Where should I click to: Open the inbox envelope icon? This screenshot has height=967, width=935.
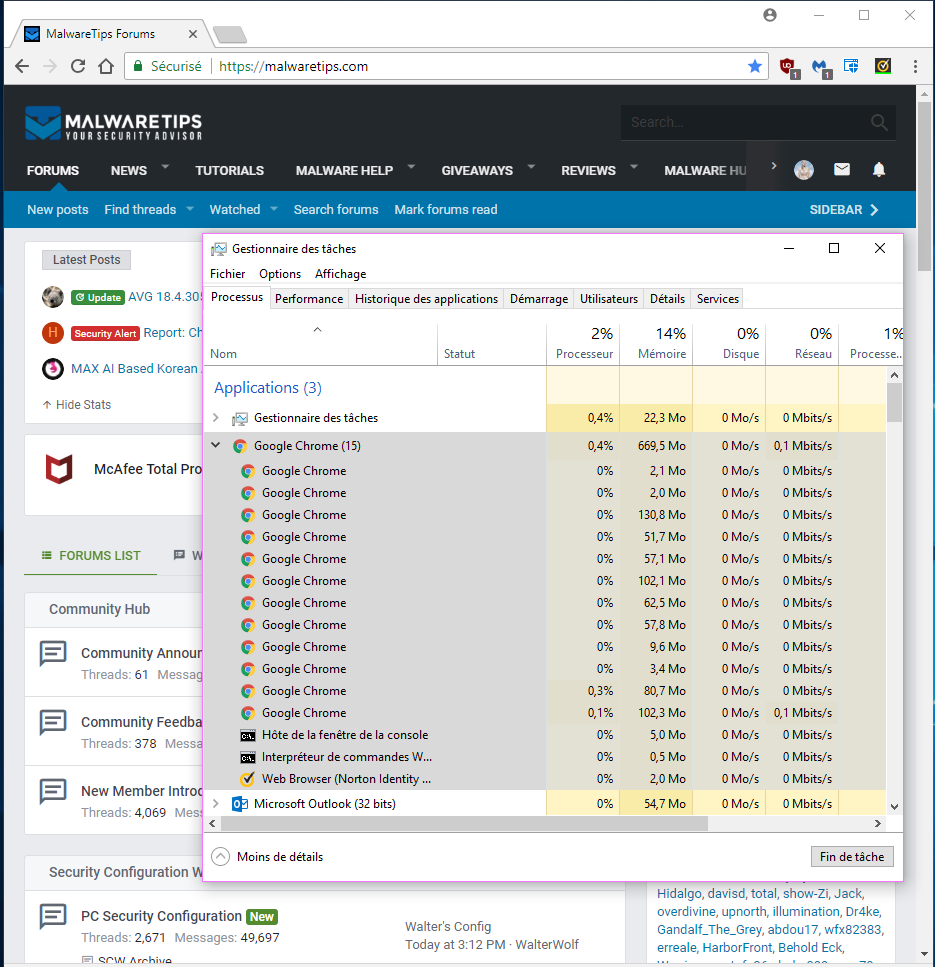pos(842,169)
